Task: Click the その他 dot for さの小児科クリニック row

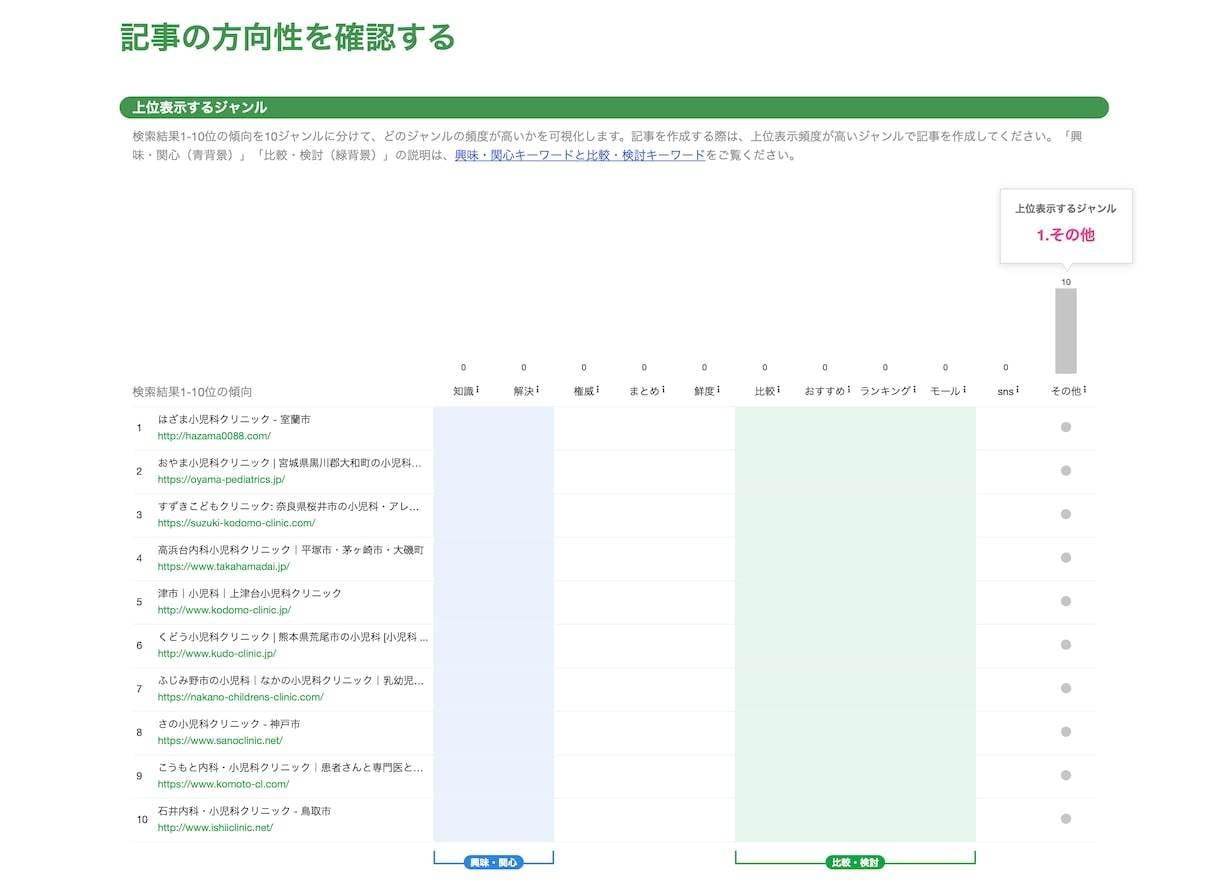Action: pyautogui.click(x=1066, y=732)
